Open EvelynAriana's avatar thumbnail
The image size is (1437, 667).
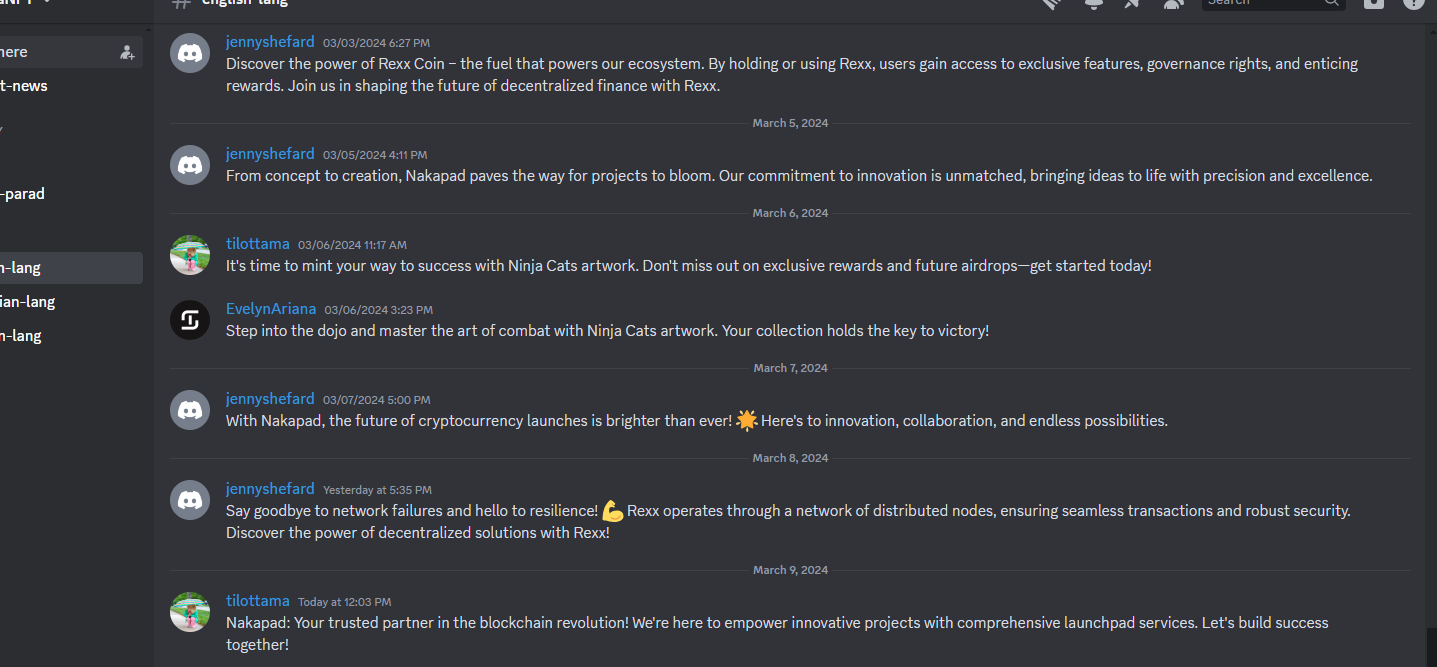pyautogui.click(x=190, y=320)
